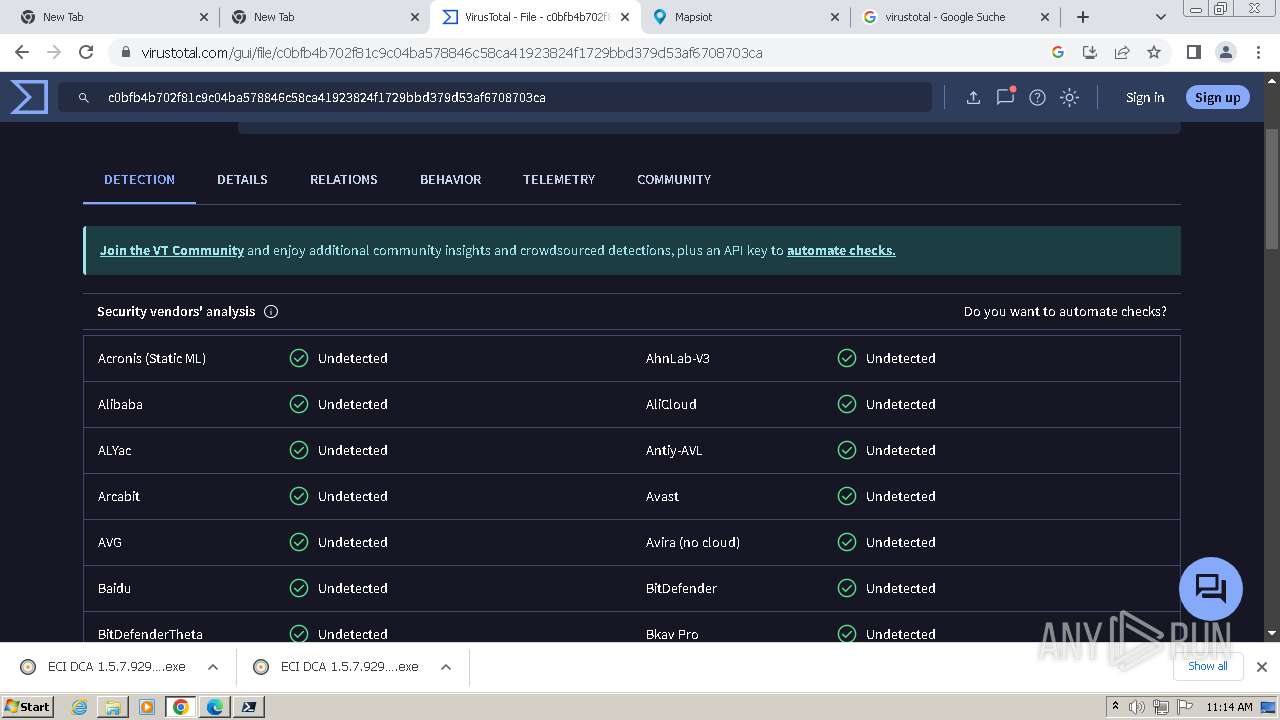Open Microsoft Edge from taskbar

click(x=215, y=707)
